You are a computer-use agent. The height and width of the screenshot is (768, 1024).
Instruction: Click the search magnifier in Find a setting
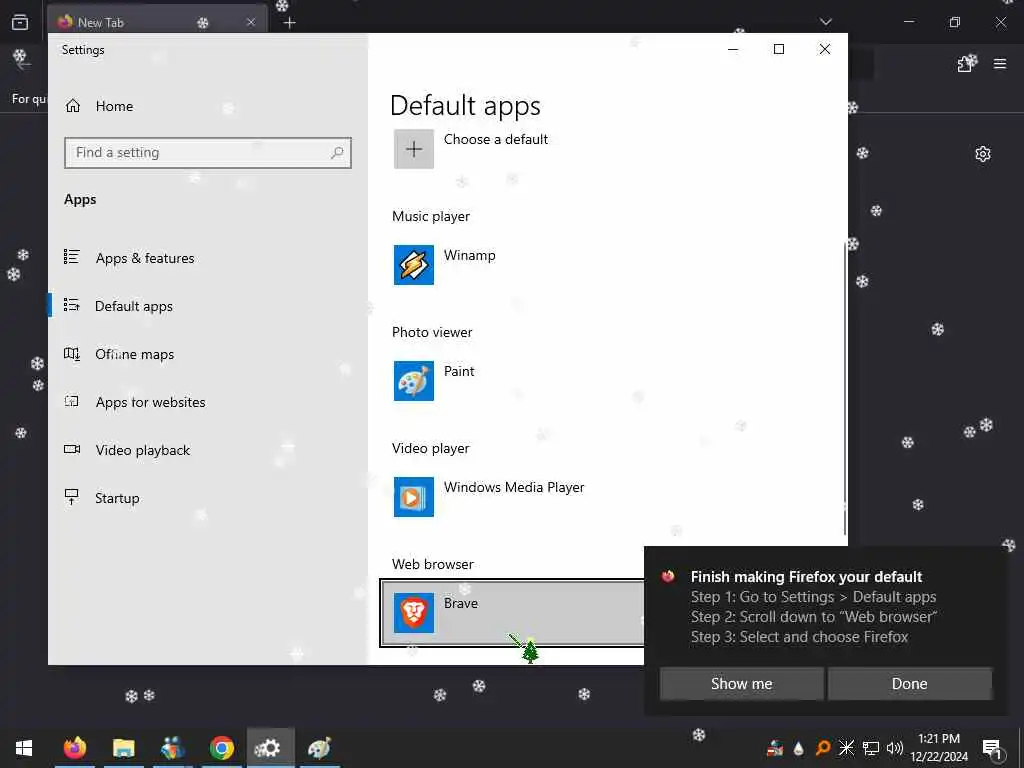tap(337, 153)
